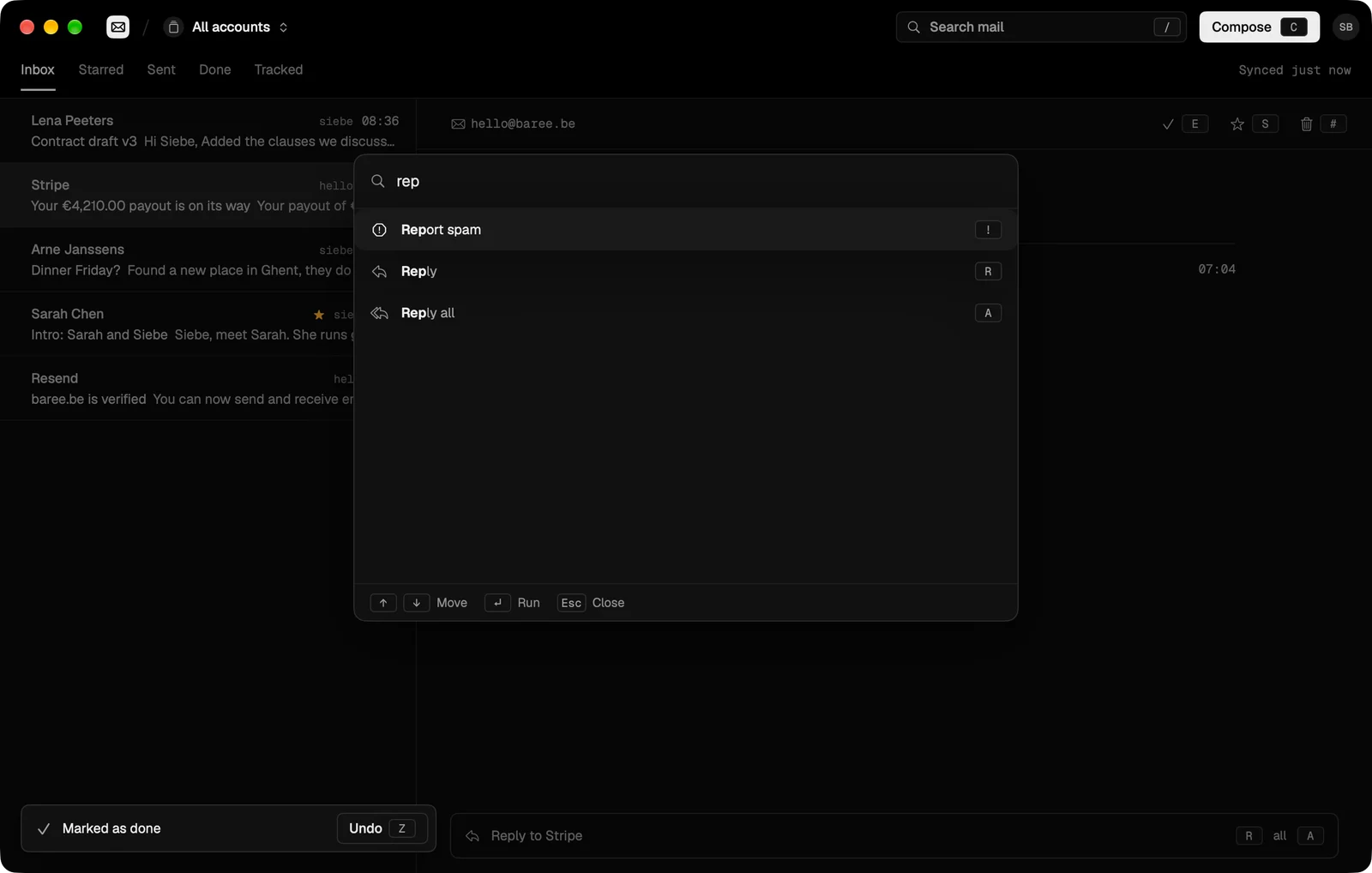
Task: Open Arne Janssens Dinner Friday email
Action: (177, 260)
